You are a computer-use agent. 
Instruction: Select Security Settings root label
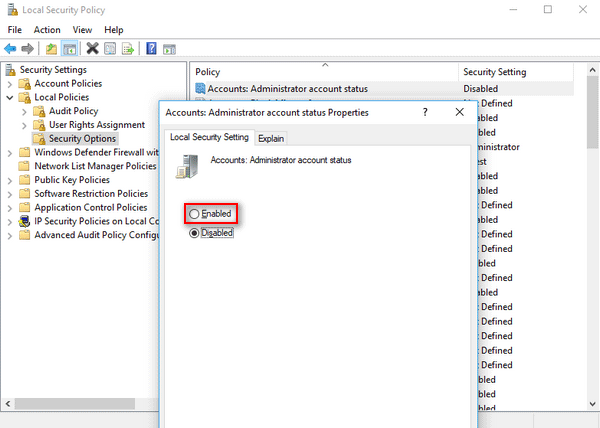(x=53, y=70)
